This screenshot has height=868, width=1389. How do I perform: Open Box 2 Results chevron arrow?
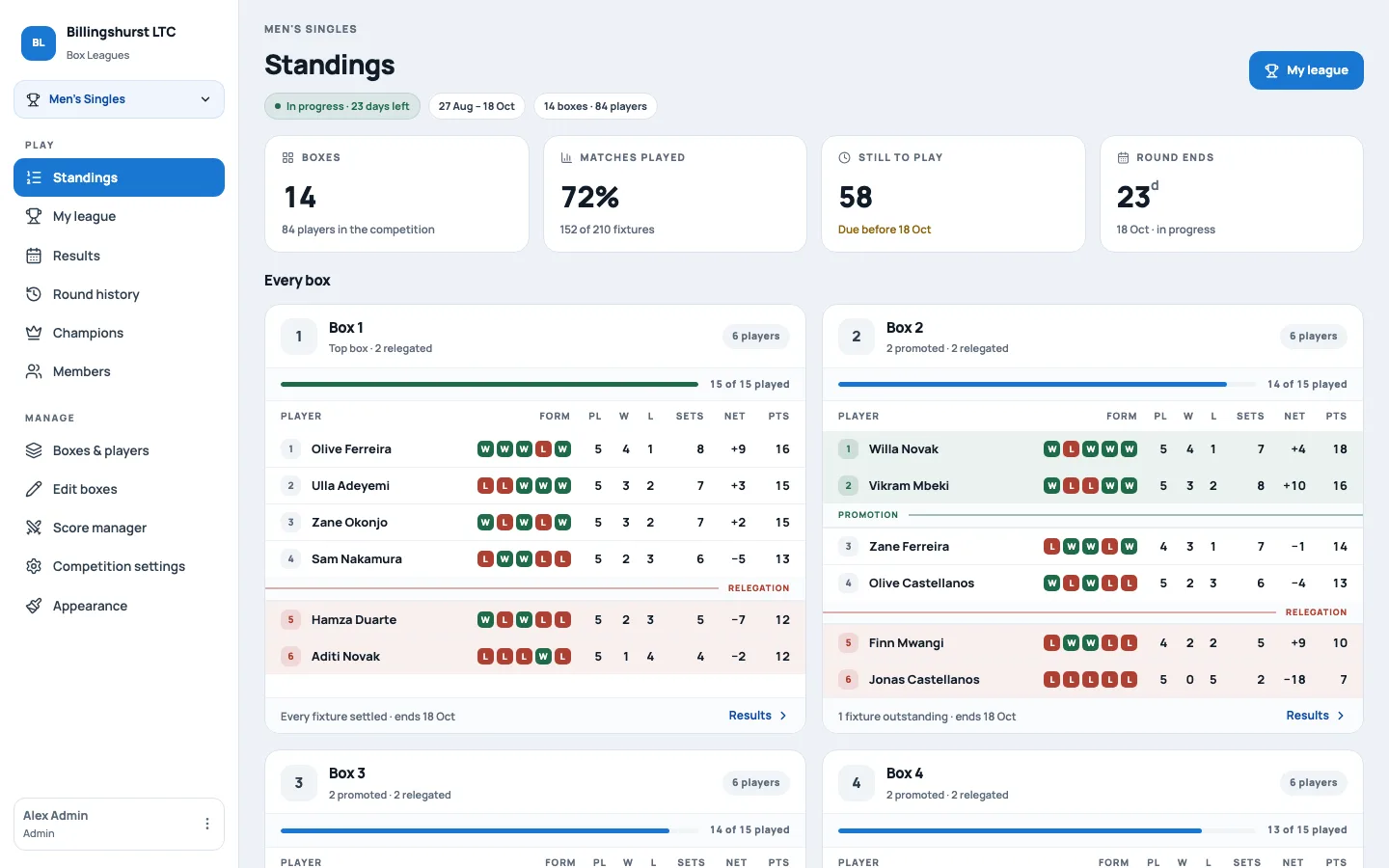coord(1341,716)
